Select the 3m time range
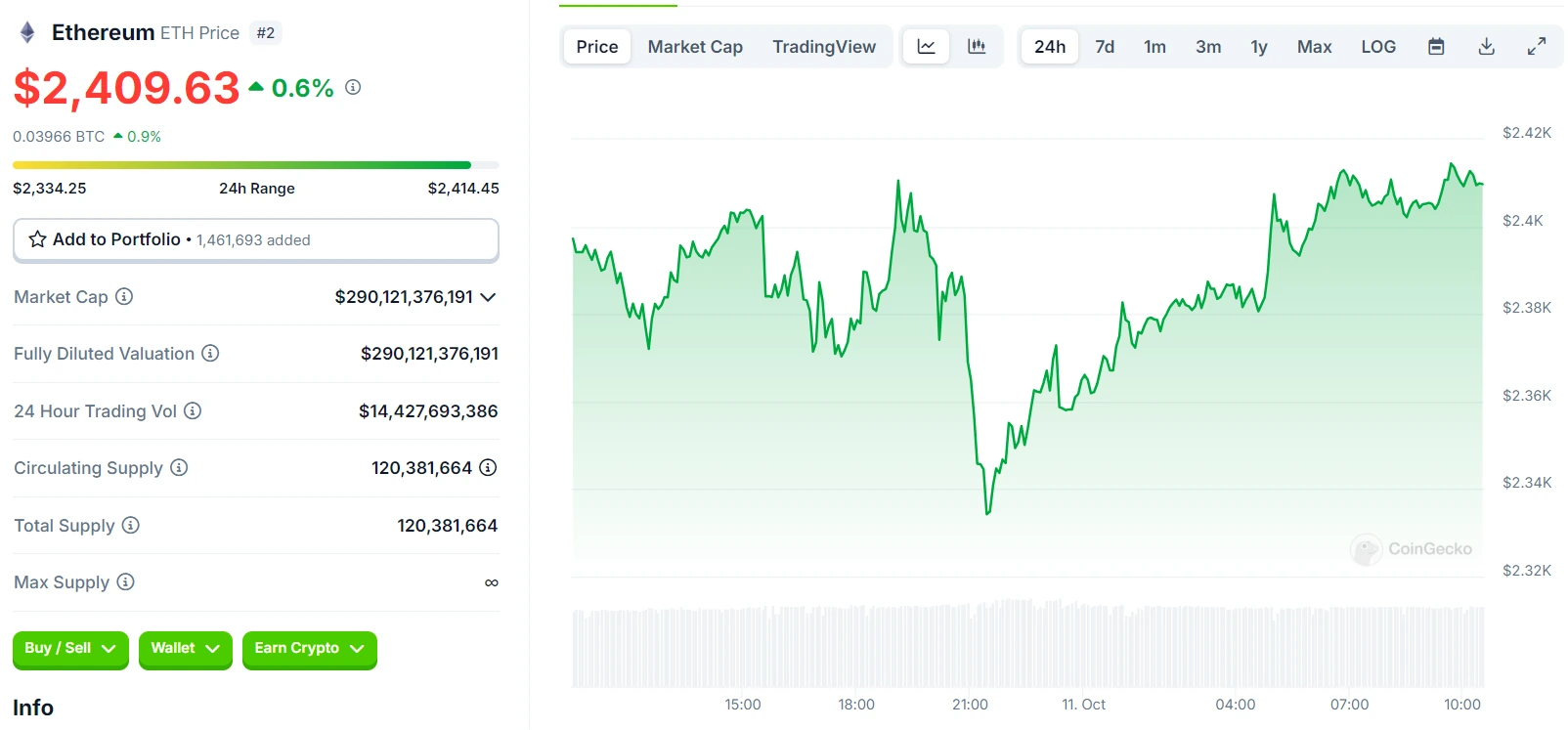The width and height of the screenshot is (1568, 730). click(1208, 46)
